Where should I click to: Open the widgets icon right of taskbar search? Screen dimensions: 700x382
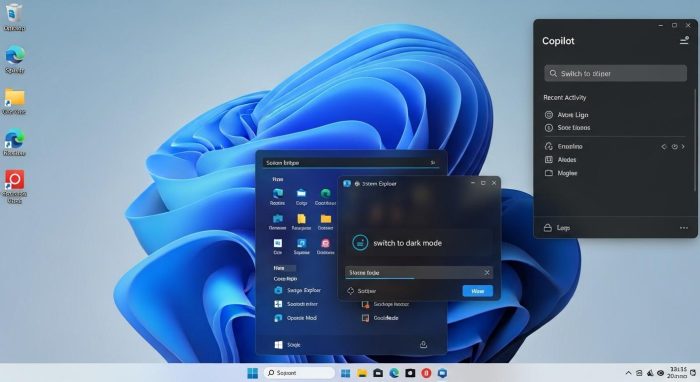pos(346,373)
